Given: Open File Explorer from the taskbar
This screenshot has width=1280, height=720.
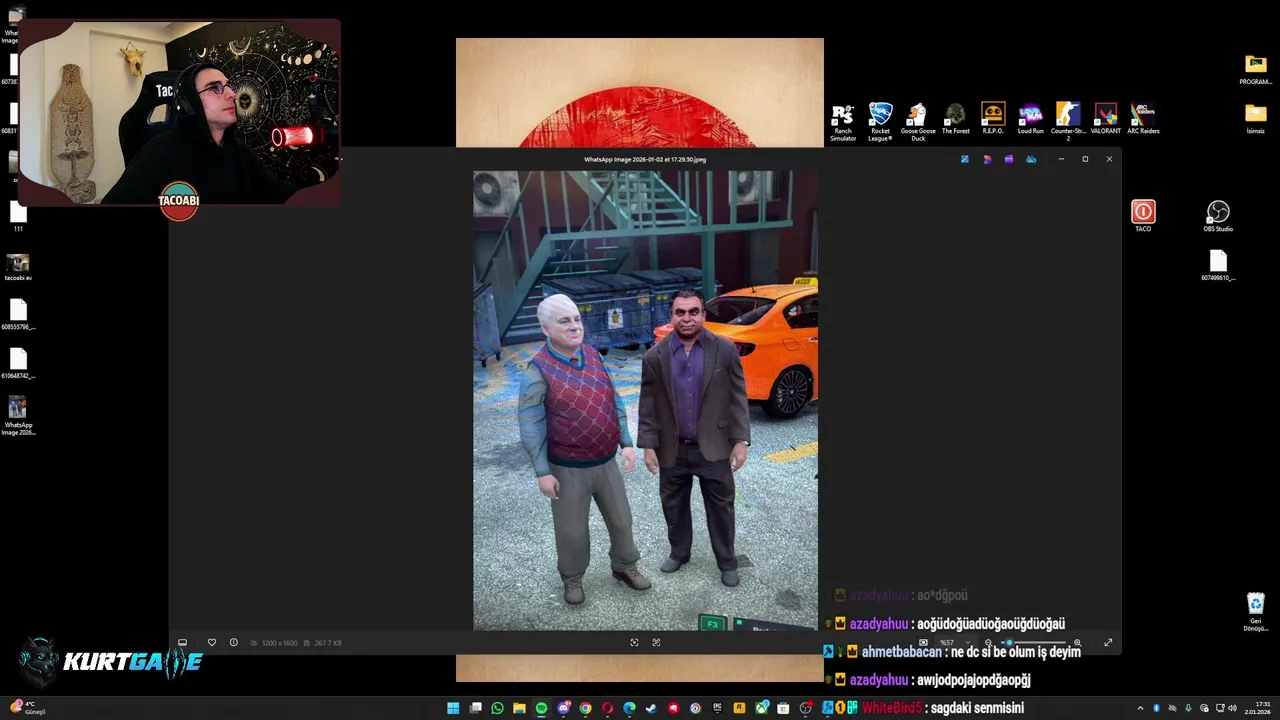Looking at the screenshot, I should (x=519, y=708).
